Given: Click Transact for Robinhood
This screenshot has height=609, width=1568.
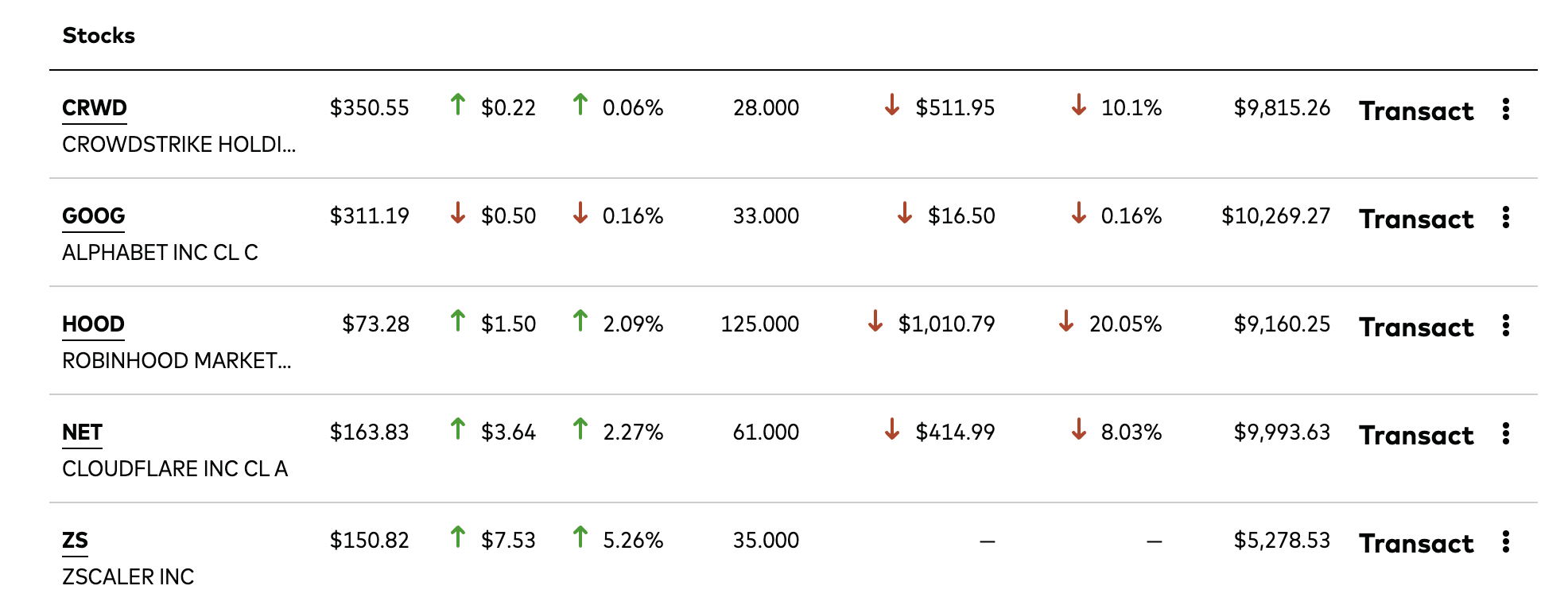Looking at the screenshot, I should pos(1416,327).
